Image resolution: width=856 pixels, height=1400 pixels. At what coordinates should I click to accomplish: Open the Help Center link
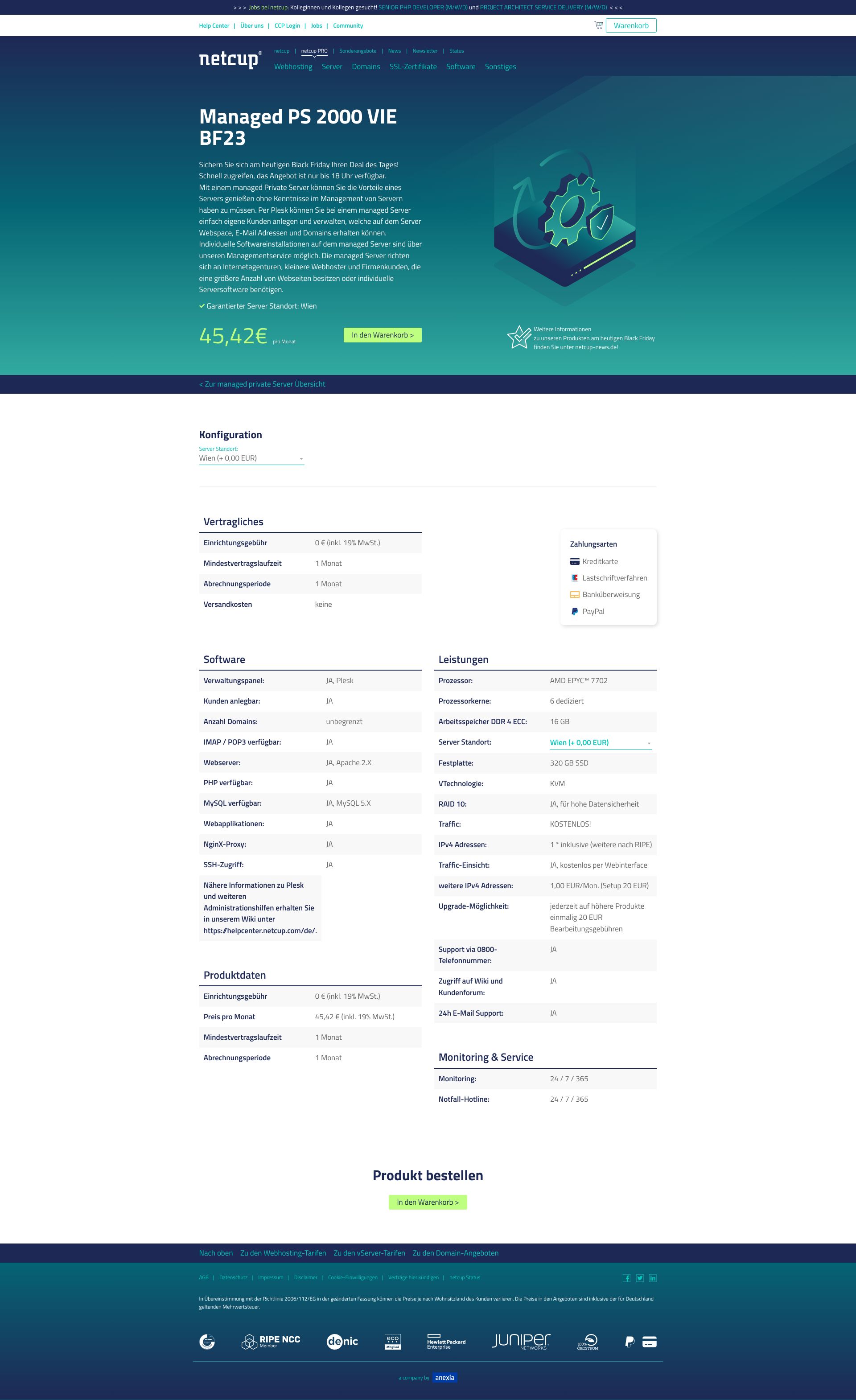[214, 25]
